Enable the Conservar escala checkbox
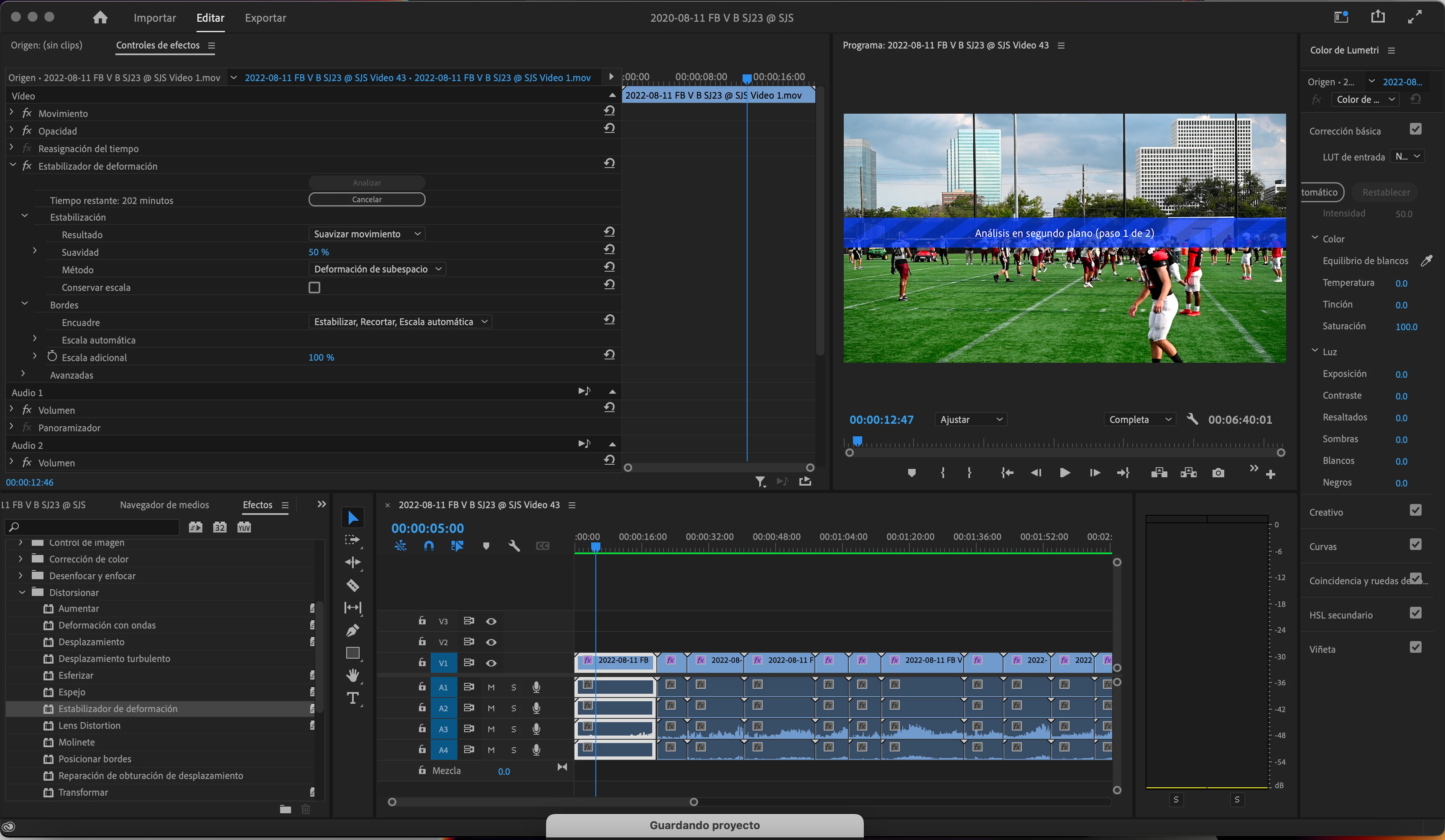This screenshot has width=1445, height=840. (x=314, y=288)
